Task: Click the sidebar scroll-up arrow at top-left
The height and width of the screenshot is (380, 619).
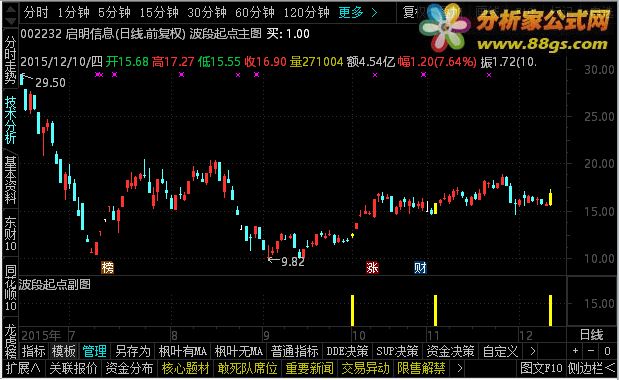Action: 10,8
